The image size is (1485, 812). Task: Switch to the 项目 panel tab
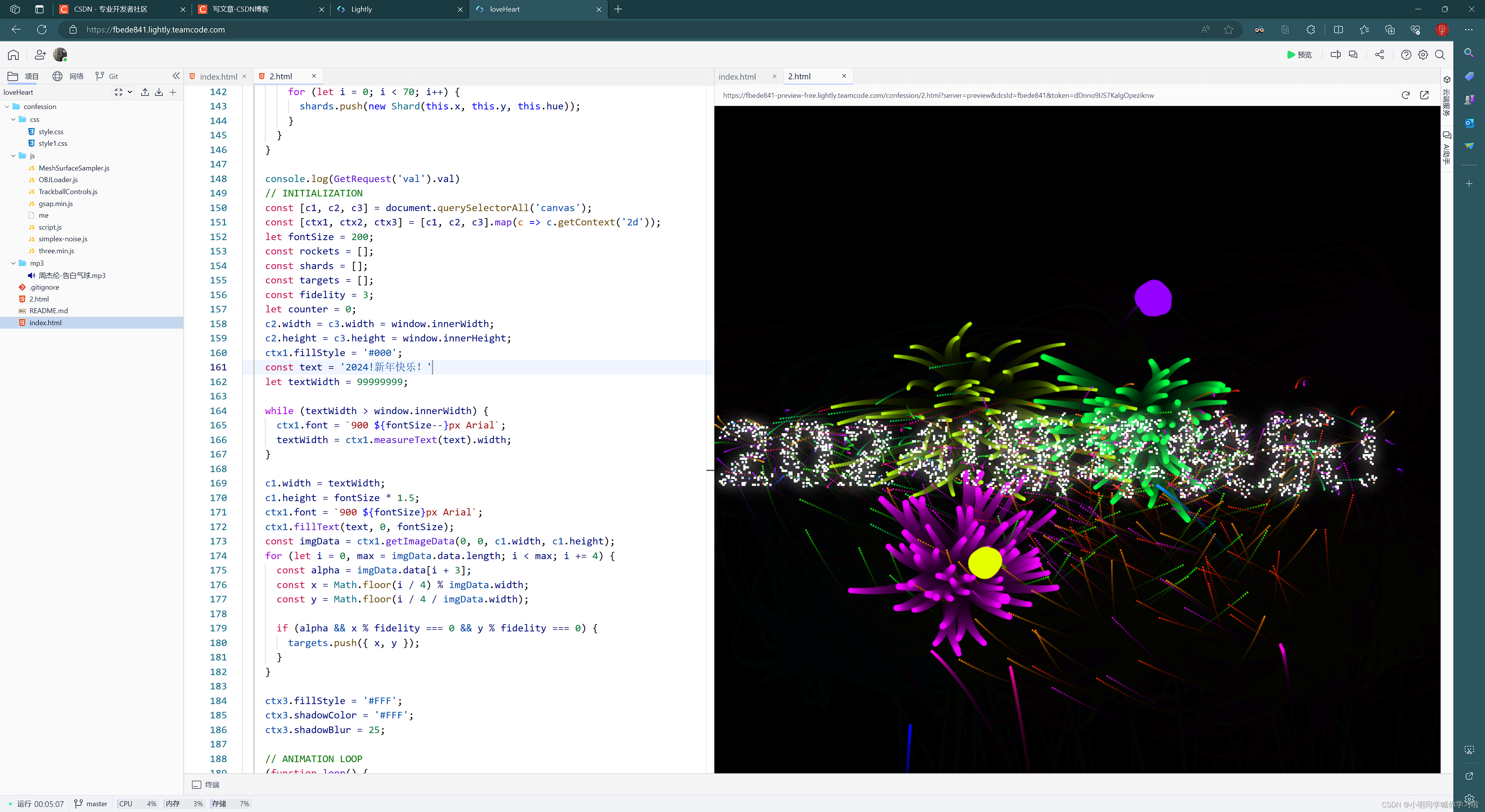(23, 76)
